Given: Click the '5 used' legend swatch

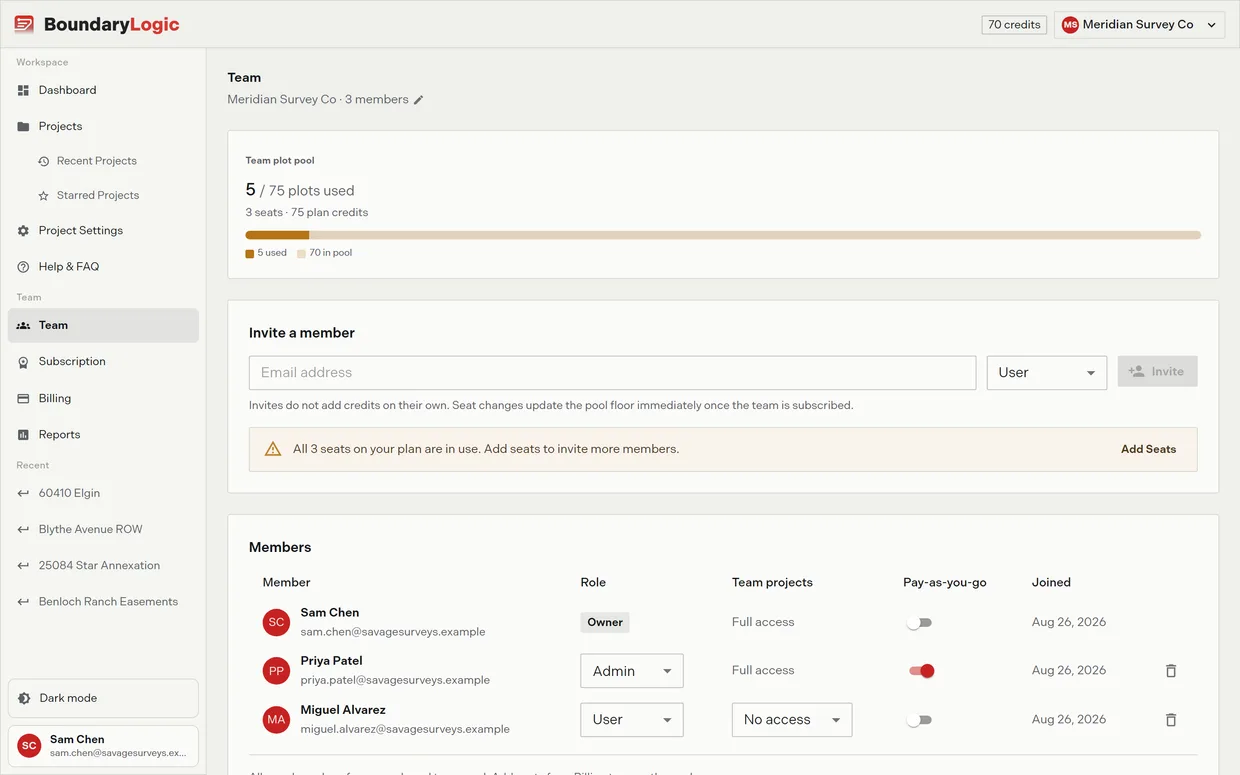Looking at the screenshot, I should click(249, 254).
